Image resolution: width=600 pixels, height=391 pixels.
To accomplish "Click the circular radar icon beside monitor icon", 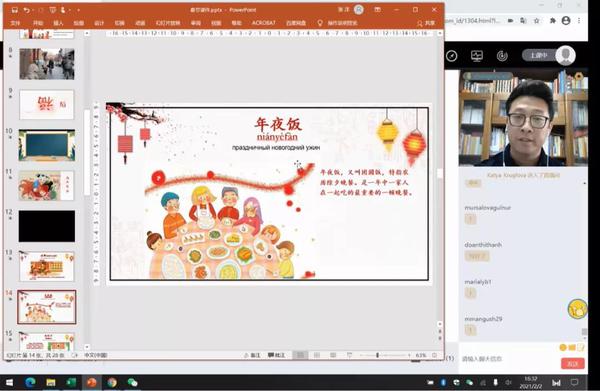I will point(502,56).
